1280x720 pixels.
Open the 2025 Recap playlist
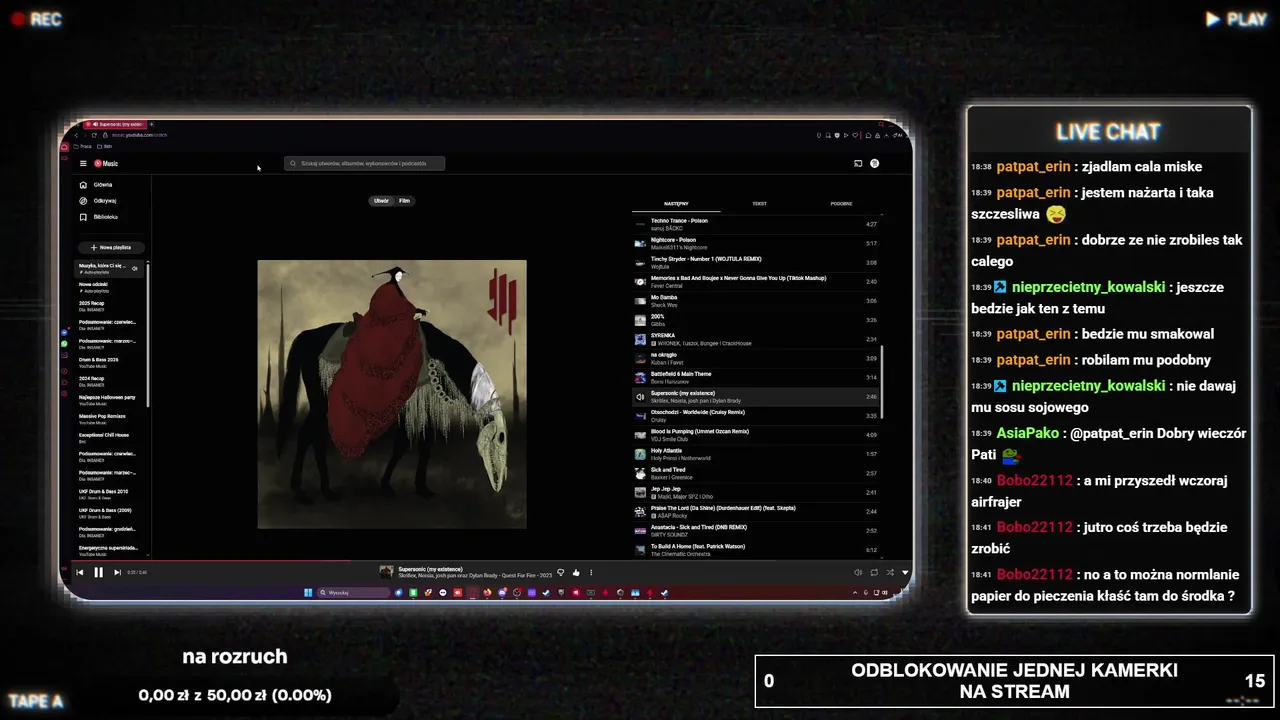click(110, 306)
